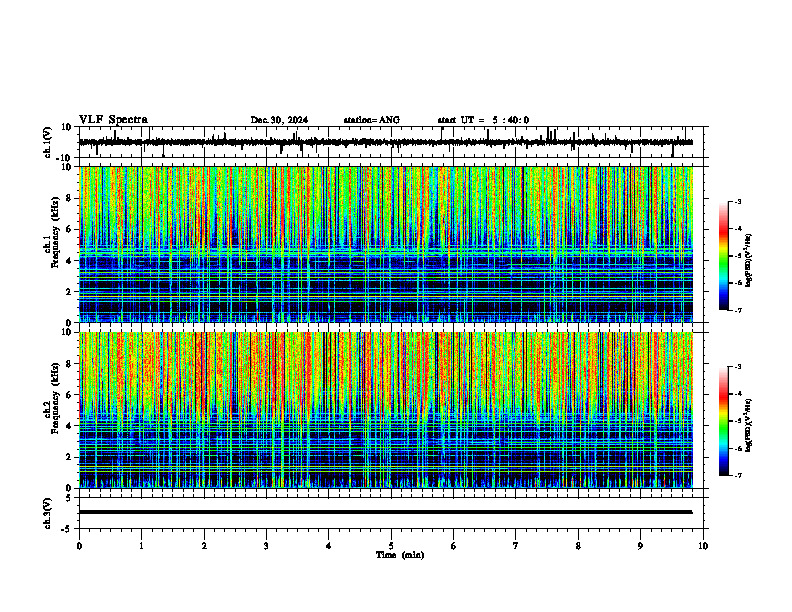Click the time axis tick label '5'
The width and height of the screenshot is (792, 612).
click(x=391, y=546)
